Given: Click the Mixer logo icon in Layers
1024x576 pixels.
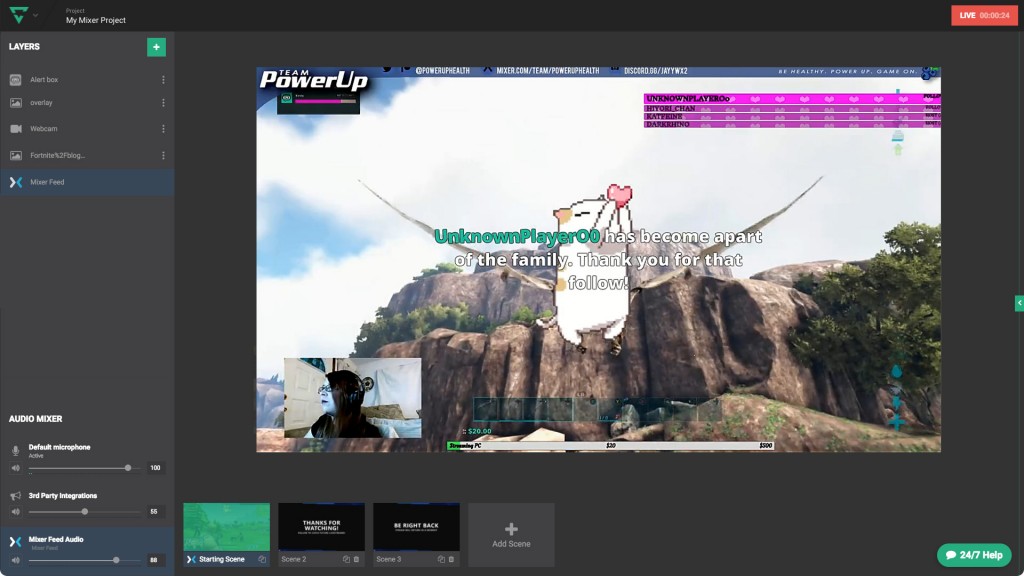Looking at the screenshot, I should click(x=16, y=182).
